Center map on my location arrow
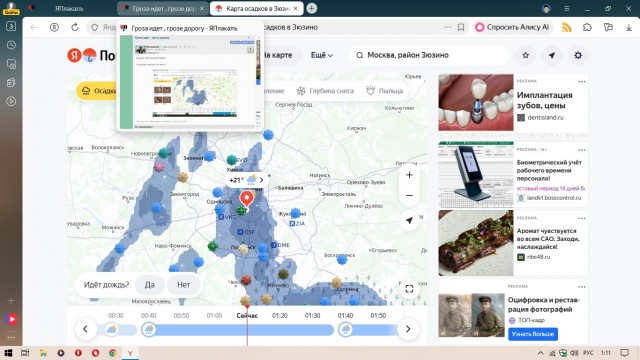 pyautogui.click(x=409, y=220)
